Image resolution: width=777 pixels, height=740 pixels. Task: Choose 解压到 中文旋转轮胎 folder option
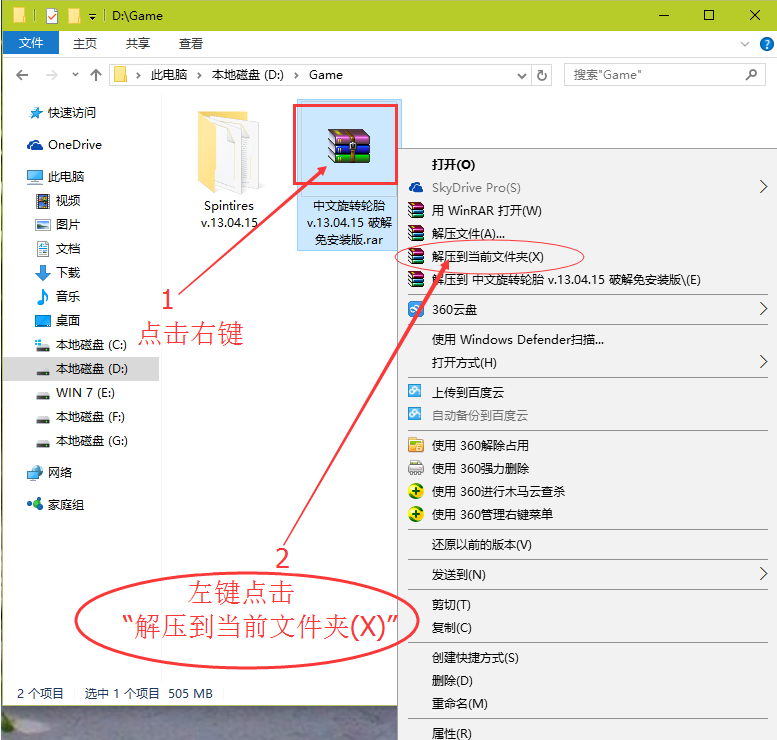point(588,280)
